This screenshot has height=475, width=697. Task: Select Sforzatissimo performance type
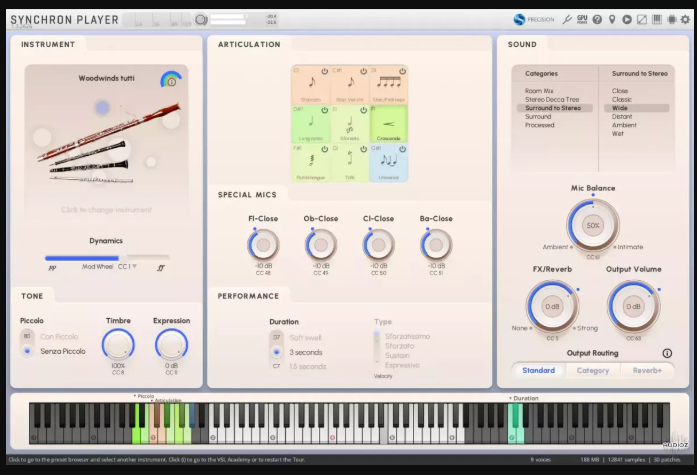[x=407, y=336]
